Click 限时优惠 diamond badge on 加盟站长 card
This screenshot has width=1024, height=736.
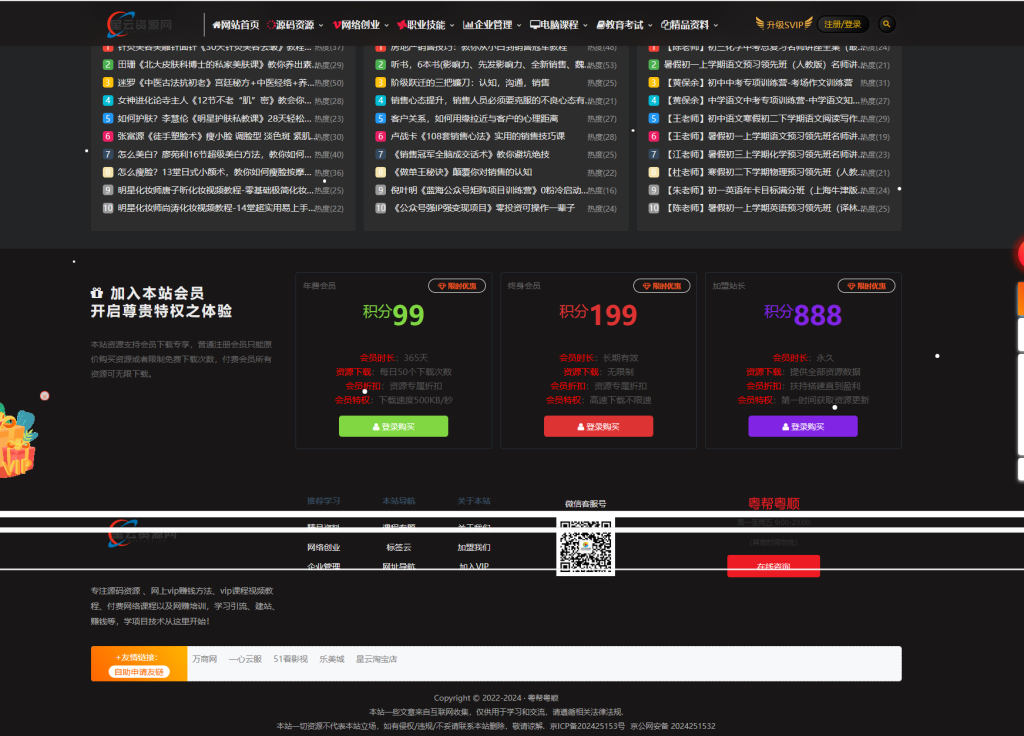pyautogui.click(x=867, y=286)
